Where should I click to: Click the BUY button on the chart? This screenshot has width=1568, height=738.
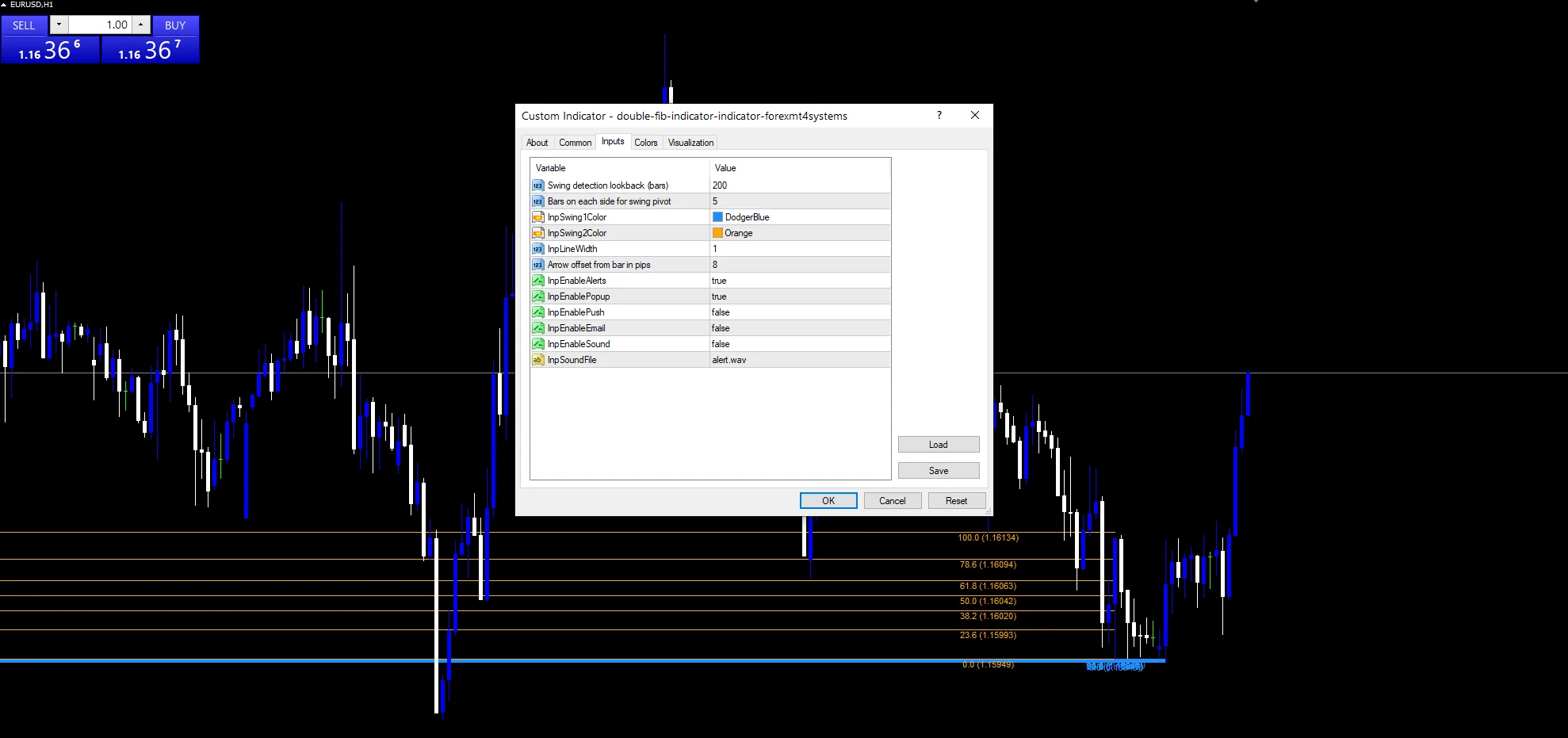175,25
